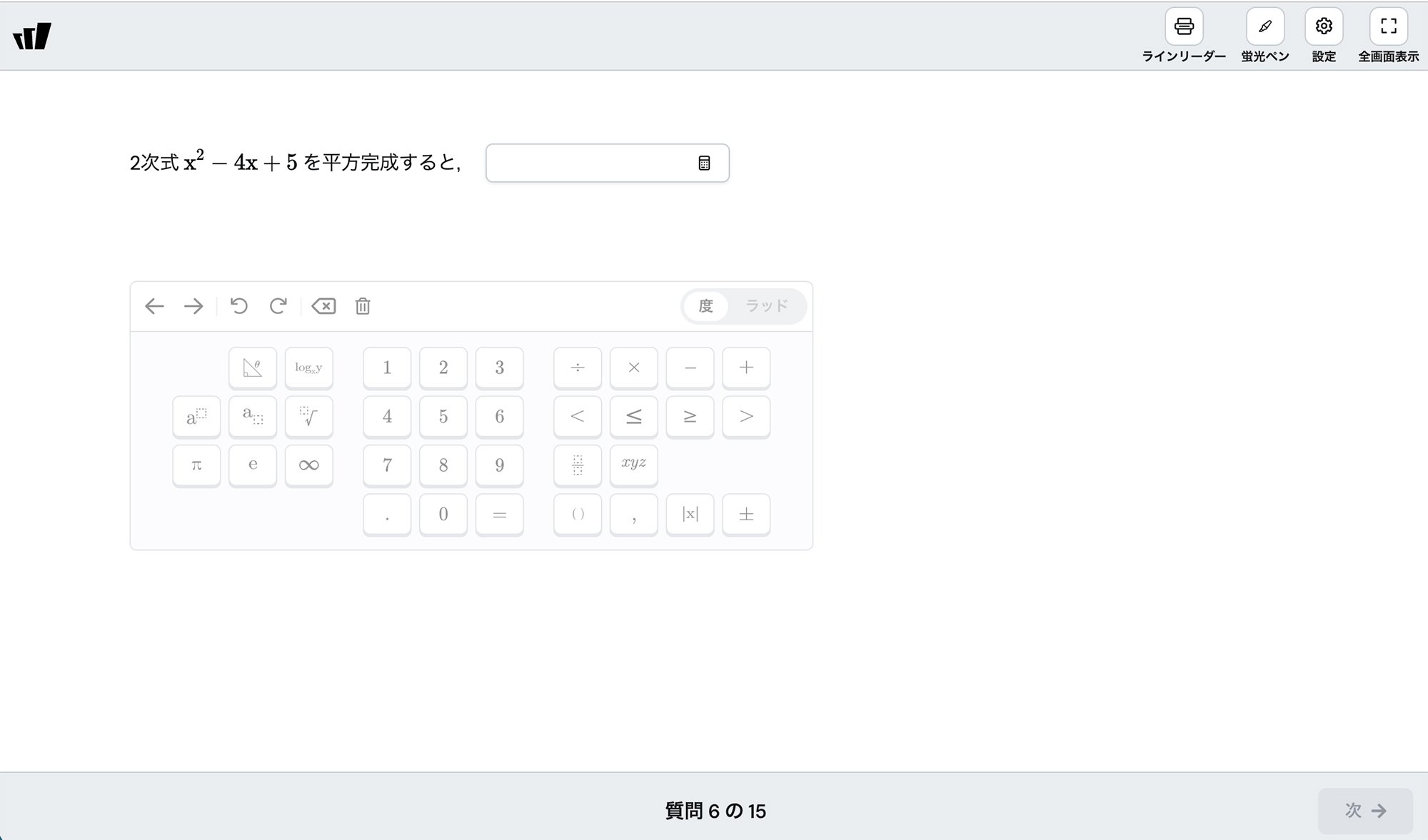Click the backspace key icon

click(323, 306)
